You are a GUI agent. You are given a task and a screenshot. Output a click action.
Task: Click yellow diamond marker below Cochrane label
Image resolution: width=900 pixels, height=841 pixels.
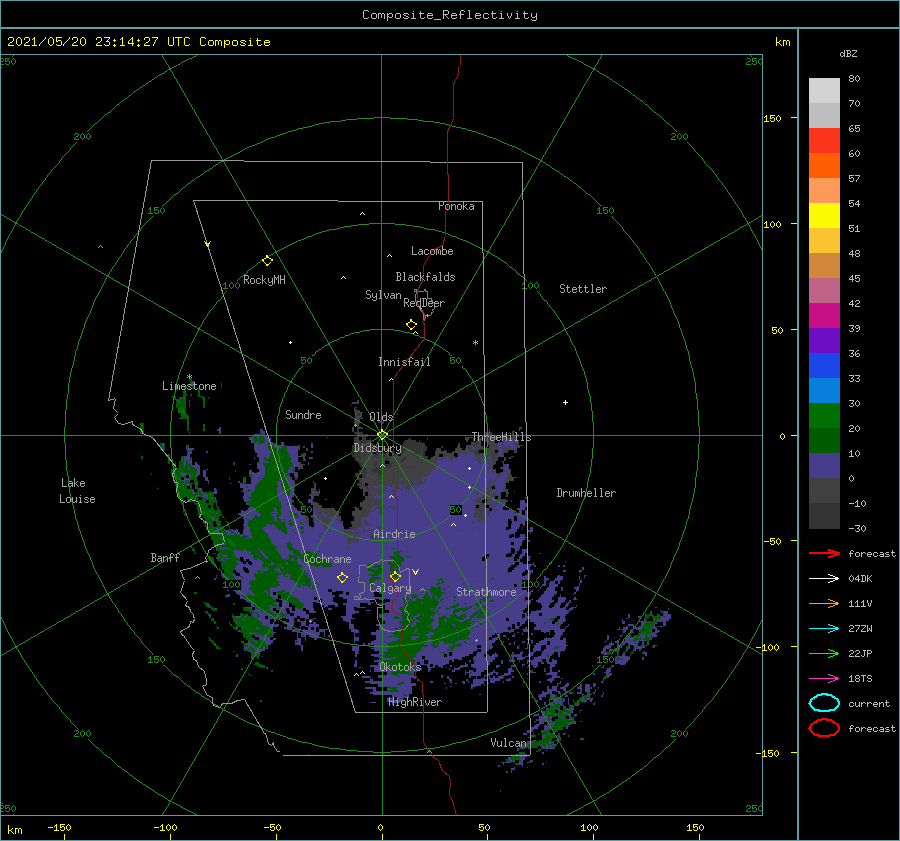[x=342, y=577]
